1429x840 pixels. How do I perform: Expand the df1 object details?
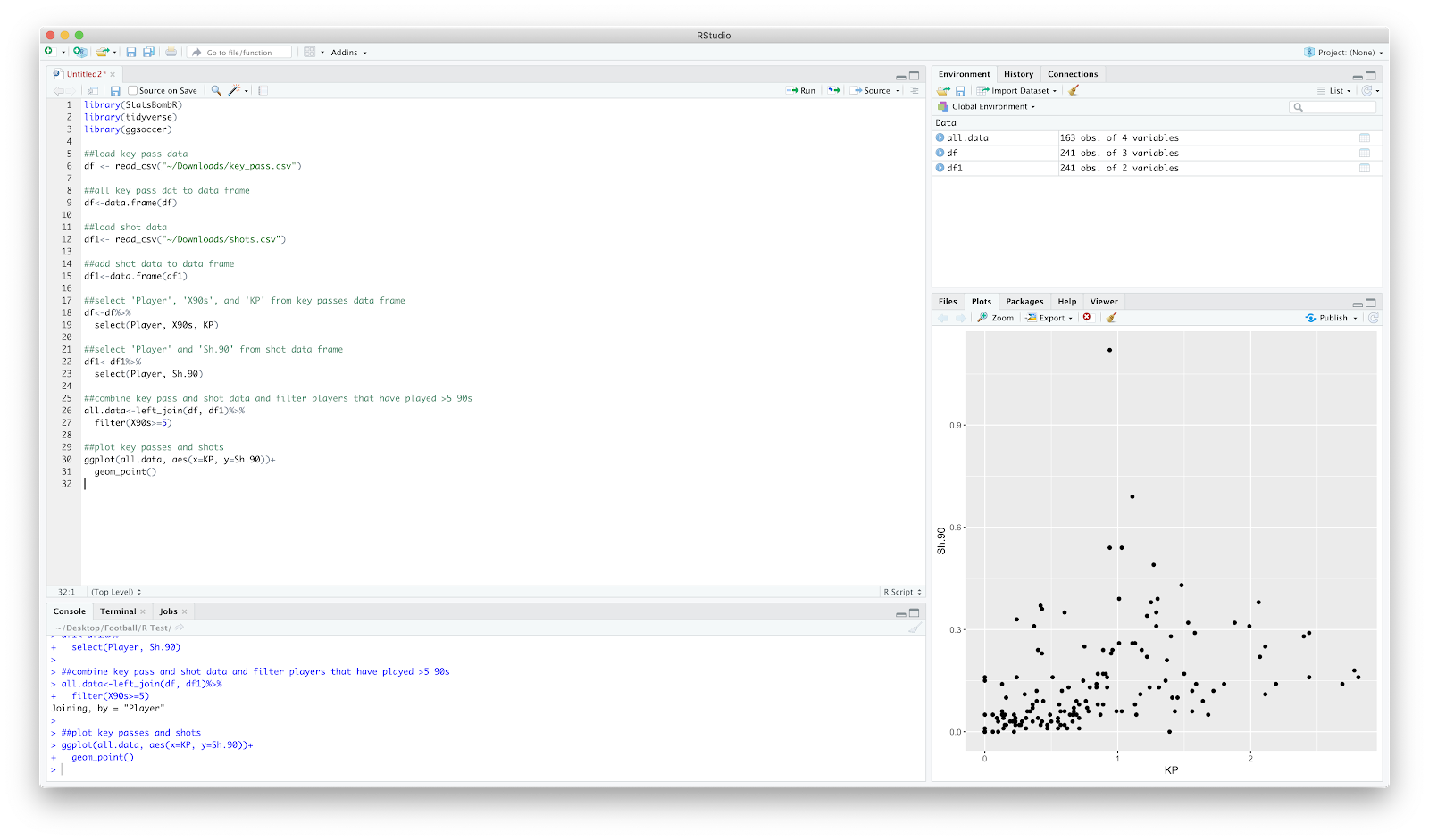(940, 168)
